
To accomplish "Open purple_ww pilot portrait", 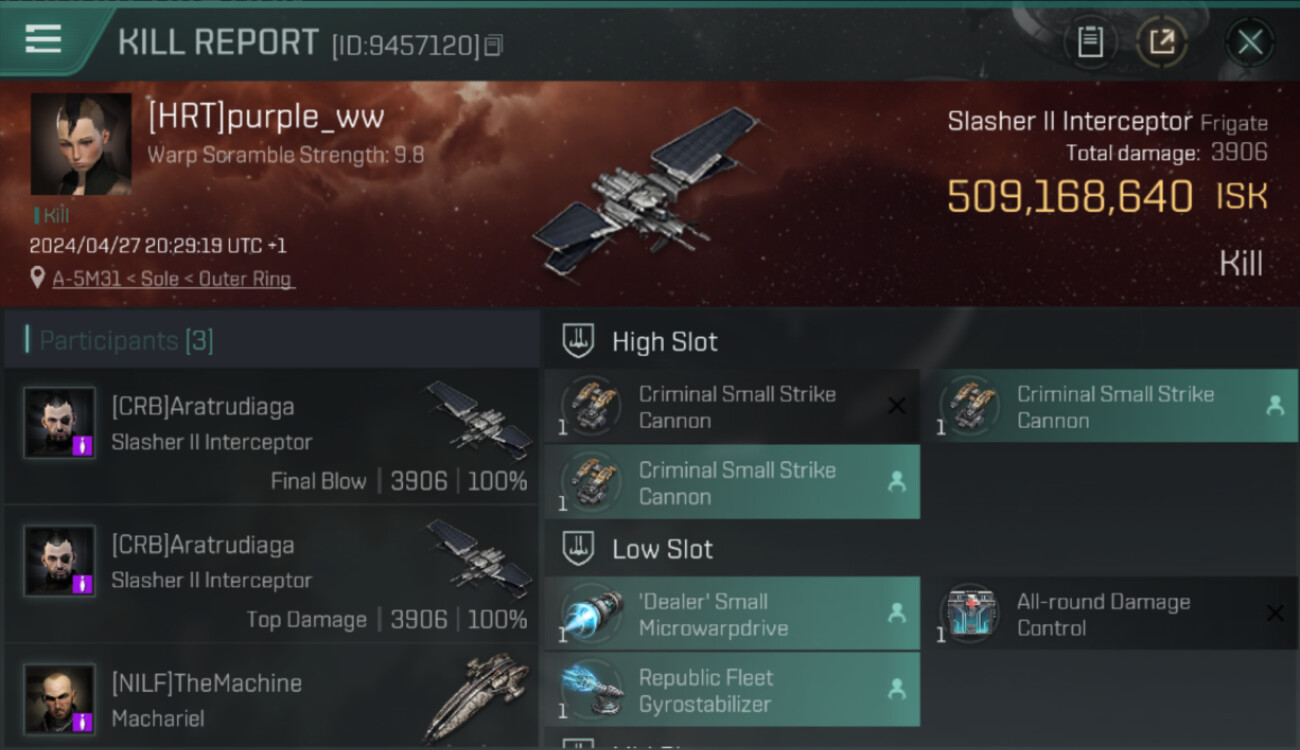I will tap(81, 144).
